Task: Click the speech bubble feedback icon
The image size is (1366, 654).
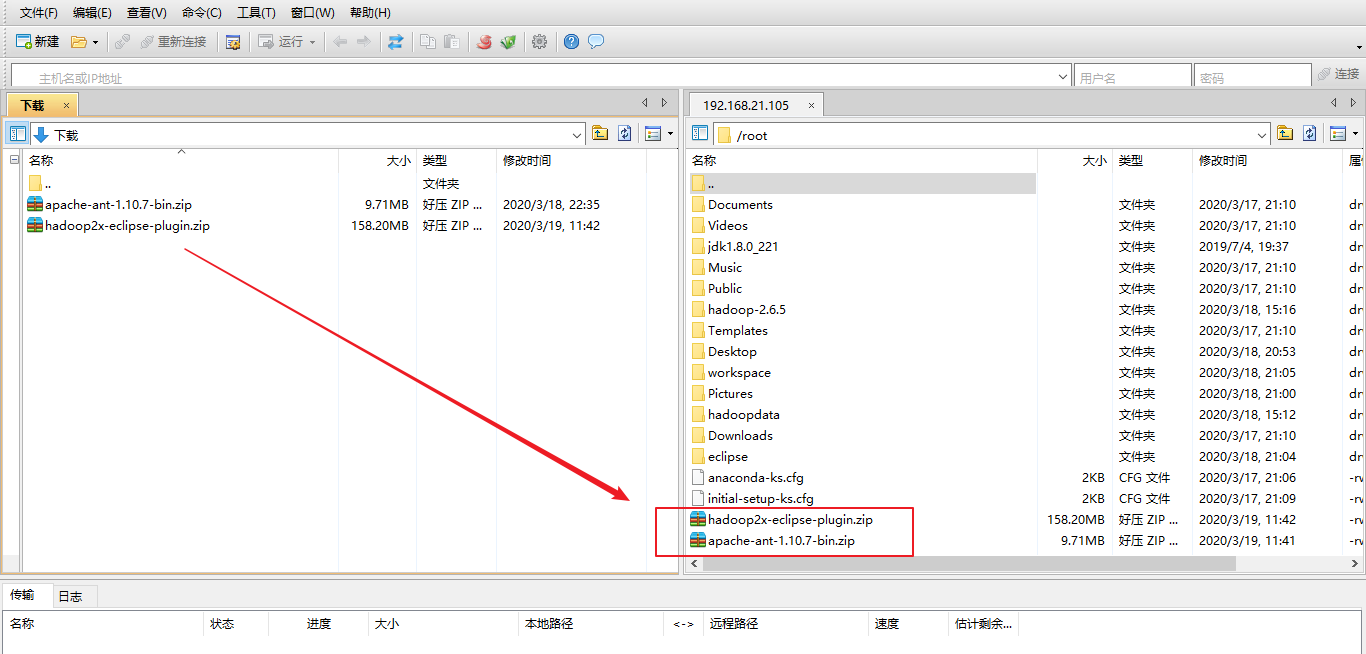Action: 596,42
